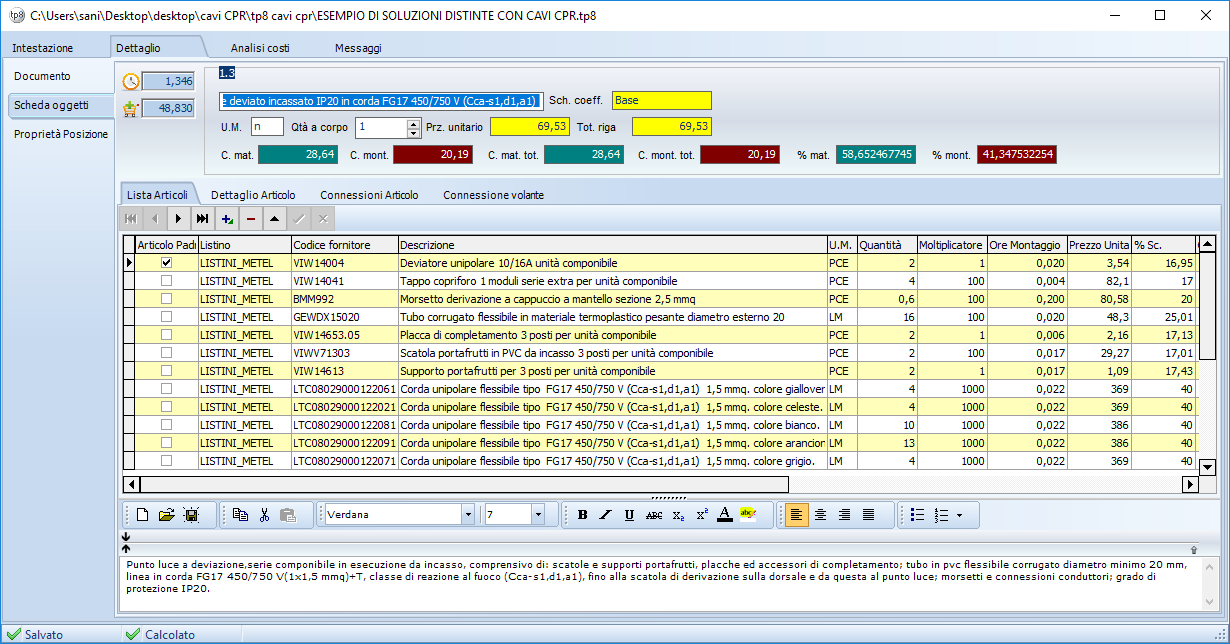Click the black up-triangle edit button
This screenshot has width=1230, height=644.
point(275,218)
